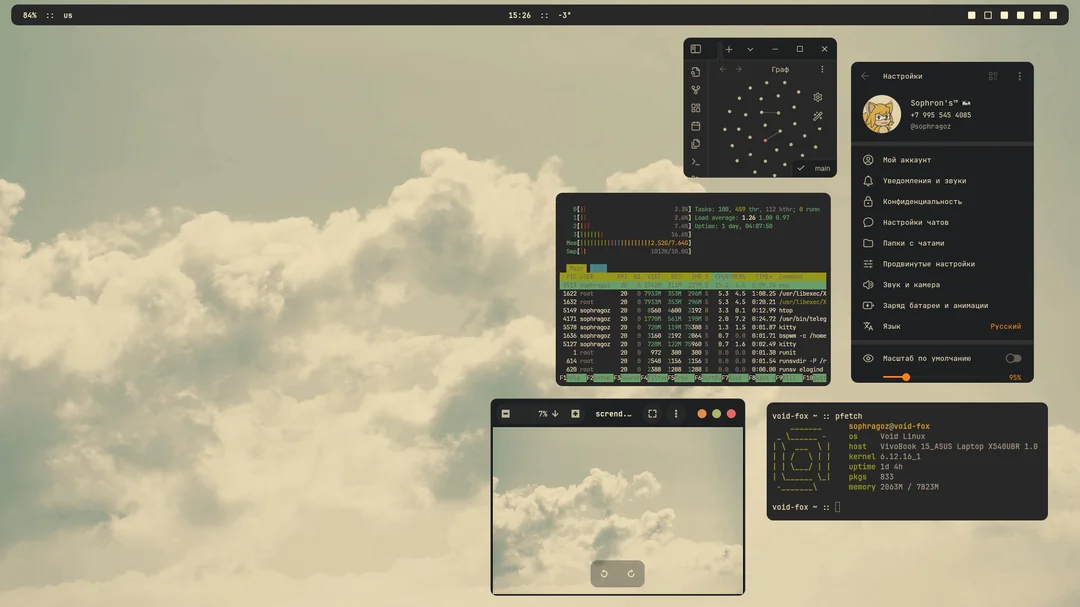Zoom out with the minus icon in image viewer
1080x607 pixels.
pos(506,414)
